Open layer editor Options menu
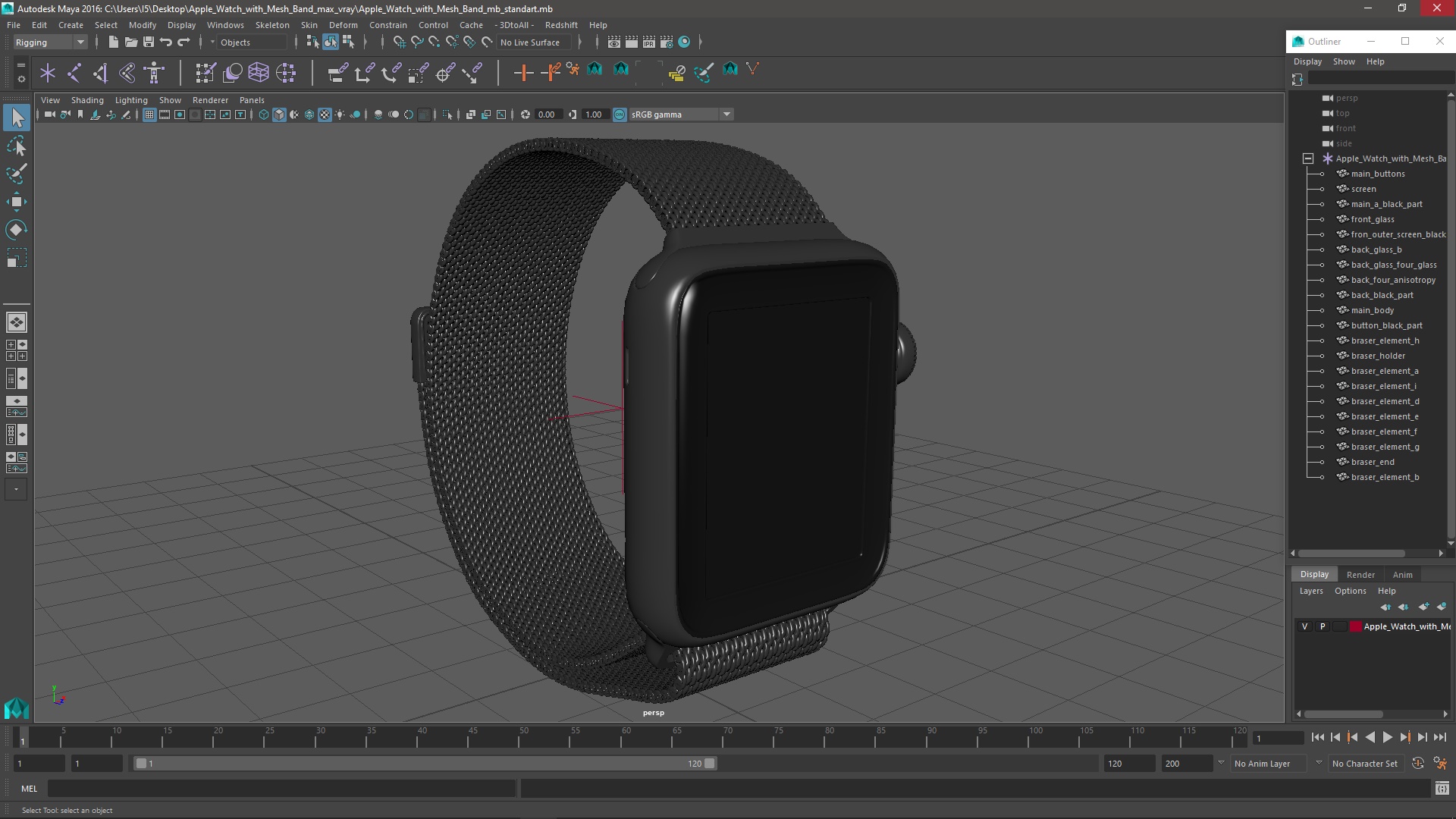The height and width of the screenshot is (819, 1456). point(1350,591)
